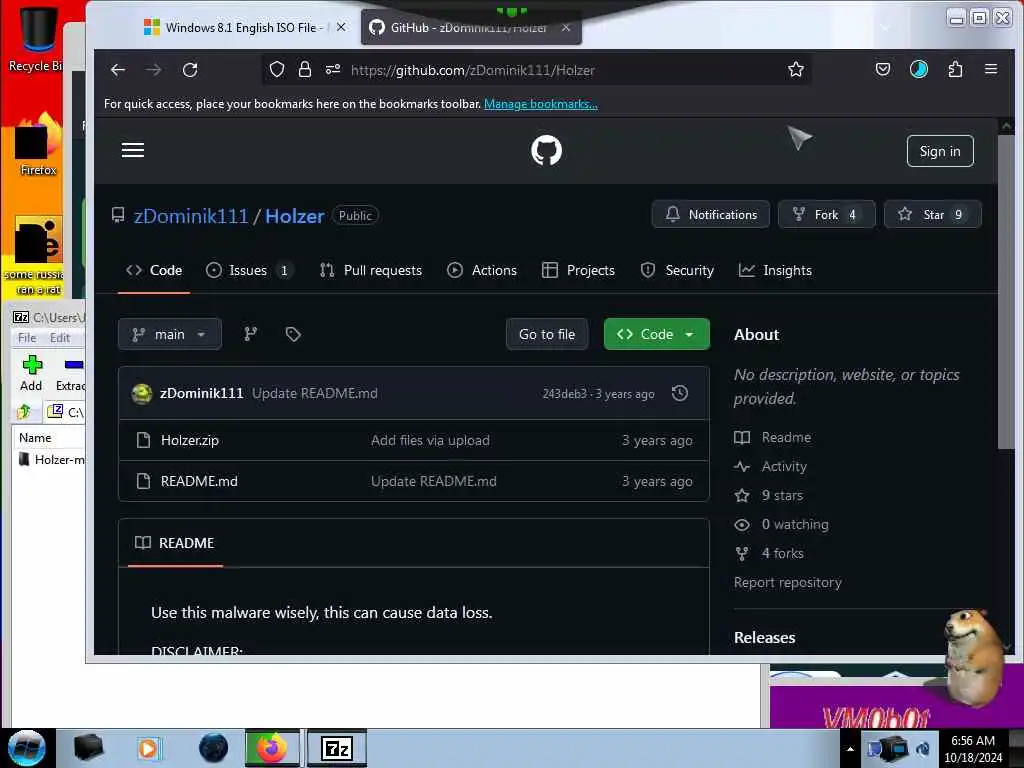
Task: Select the Holzer-m item in 7-Zip list
Action: 52,460
